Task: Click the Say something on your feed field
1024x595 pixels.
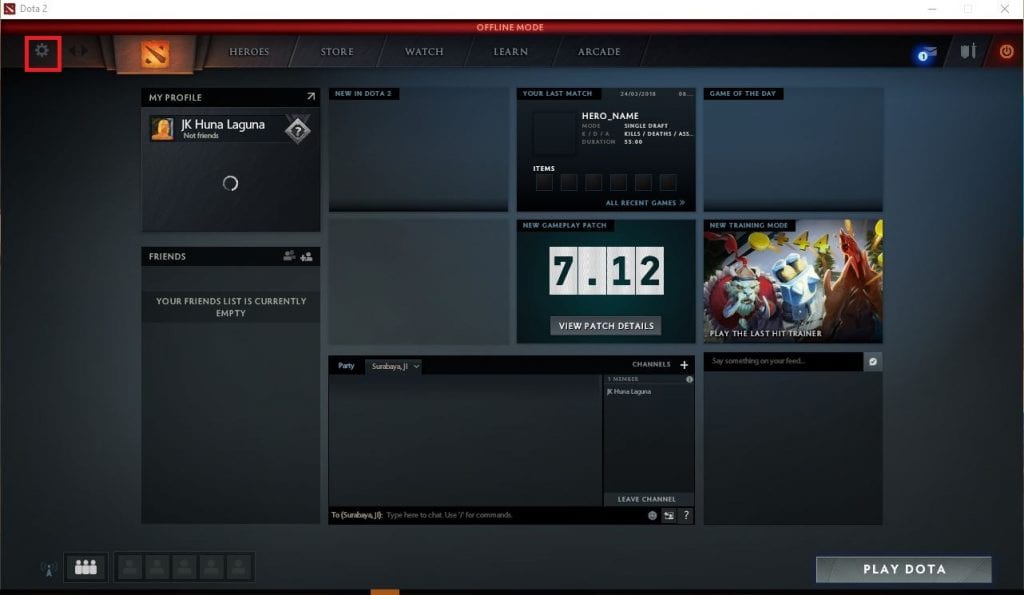Action: point(783,361)
